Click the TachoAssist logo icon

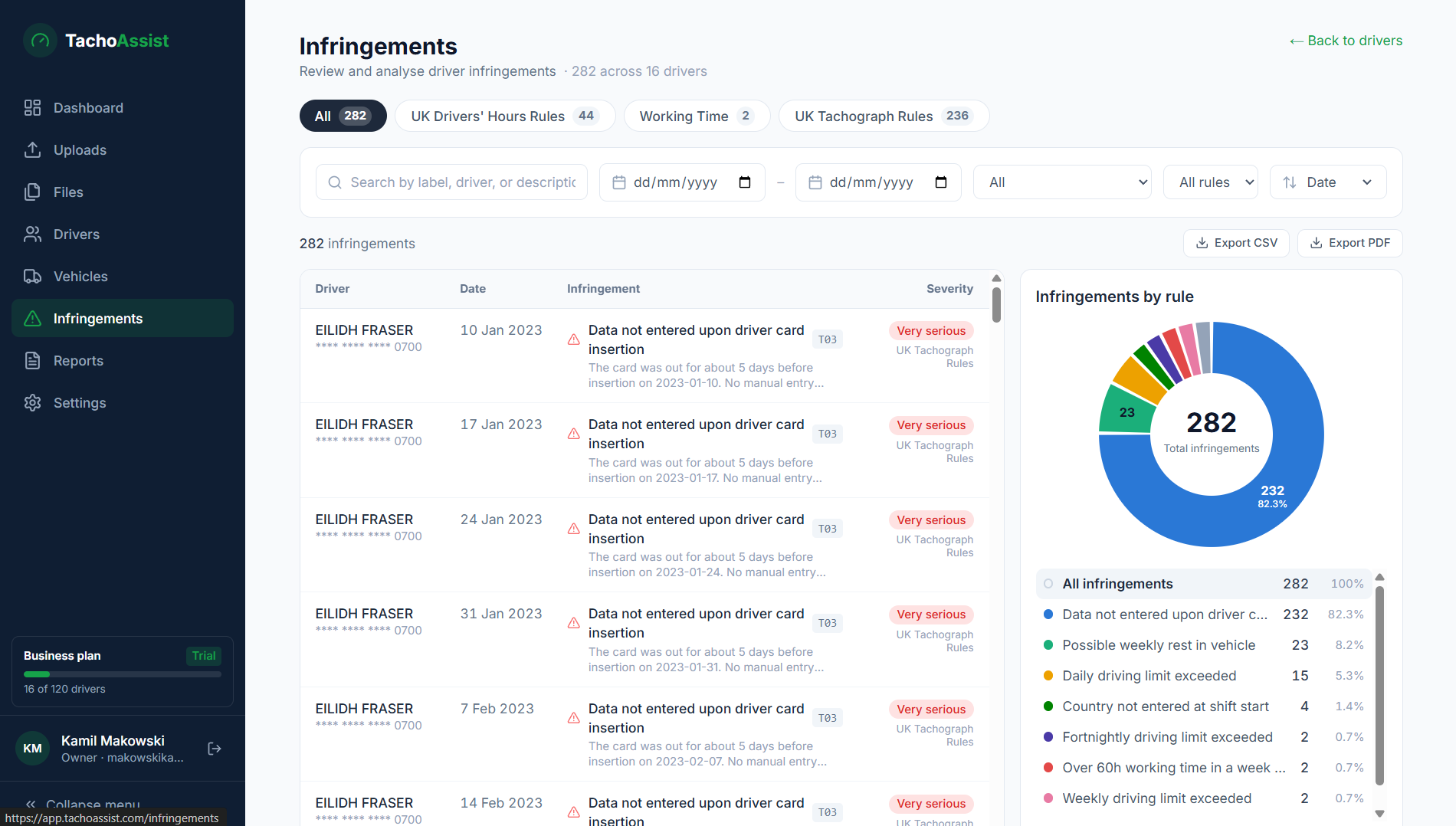click(40, 41)
